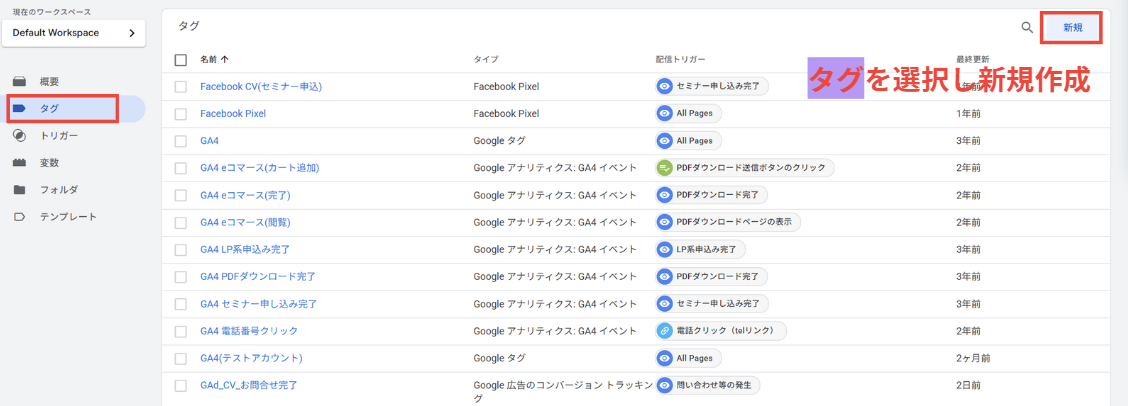Check the Facebook CV(セミナー申込) row checkbox
Viewport: 1128px width, 406px height.
tap(181, 86)
